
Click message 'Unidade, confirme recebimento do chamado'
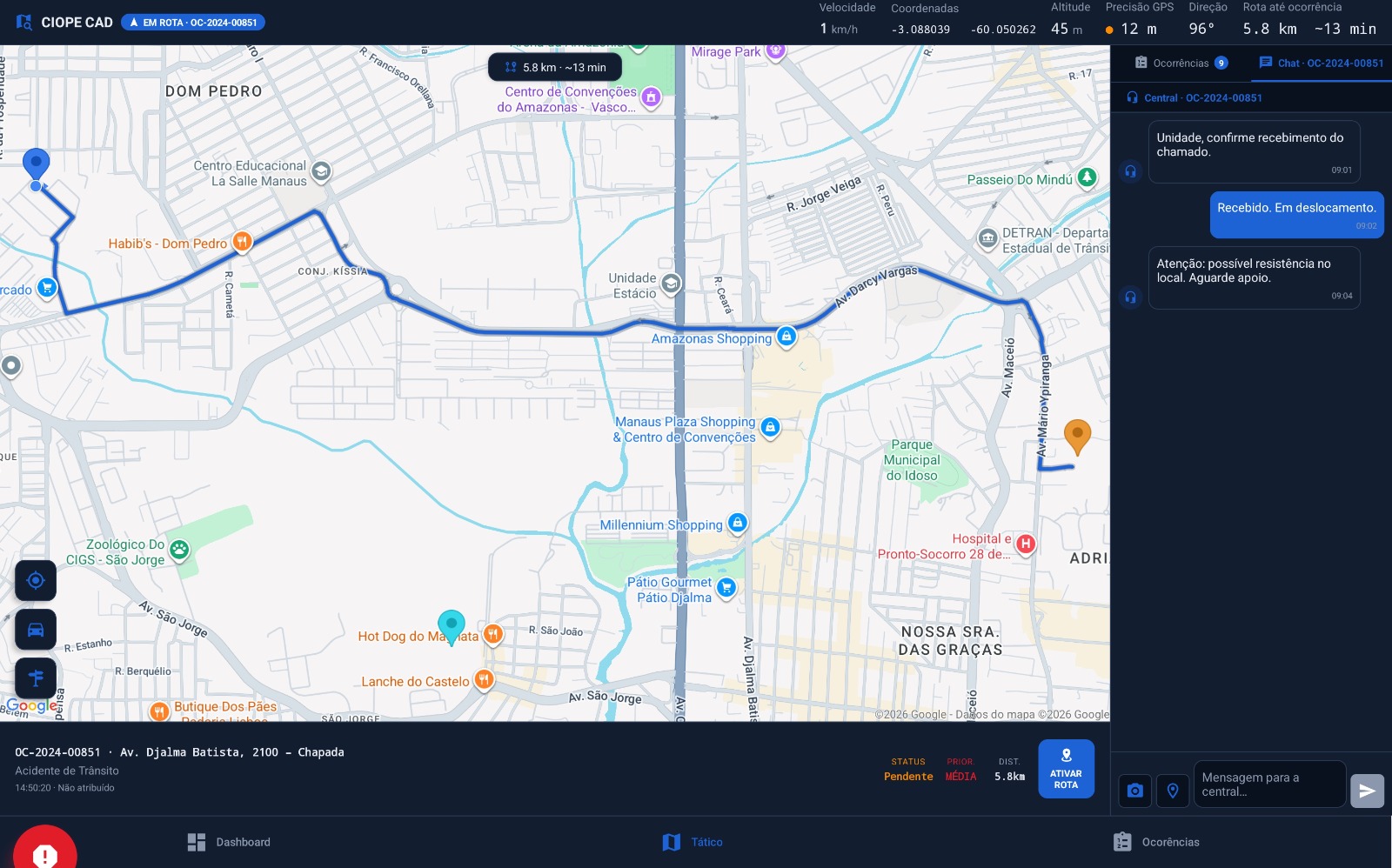[1254, 151]
